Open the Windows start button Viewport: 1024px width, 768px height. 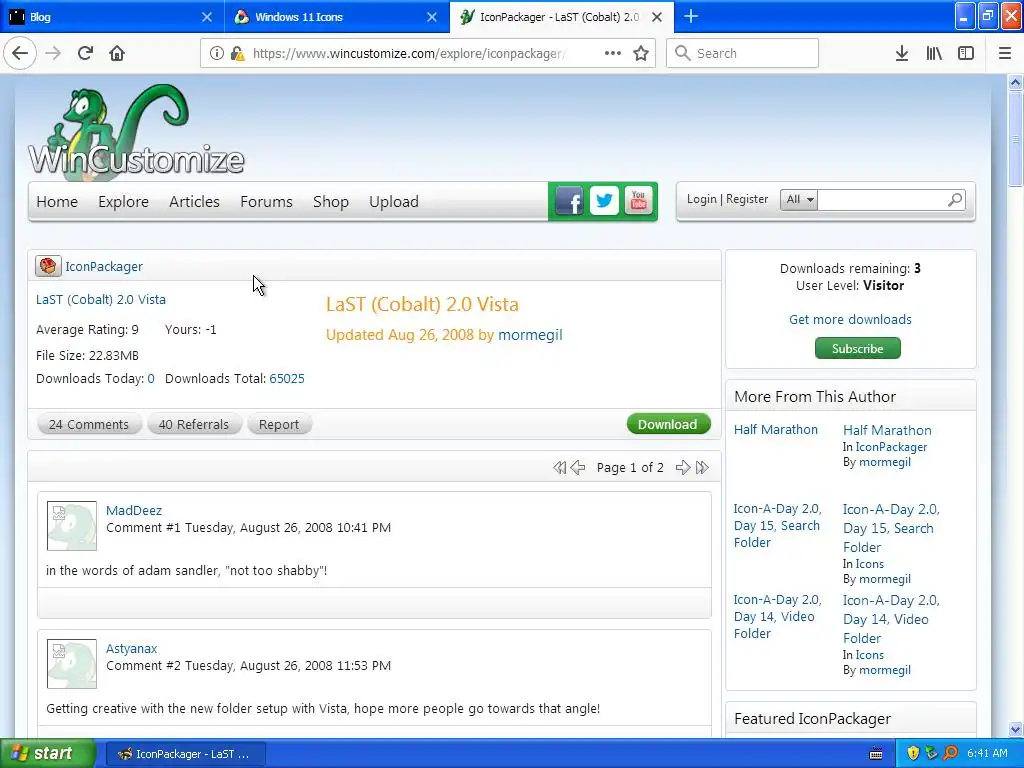click(47, 753)
